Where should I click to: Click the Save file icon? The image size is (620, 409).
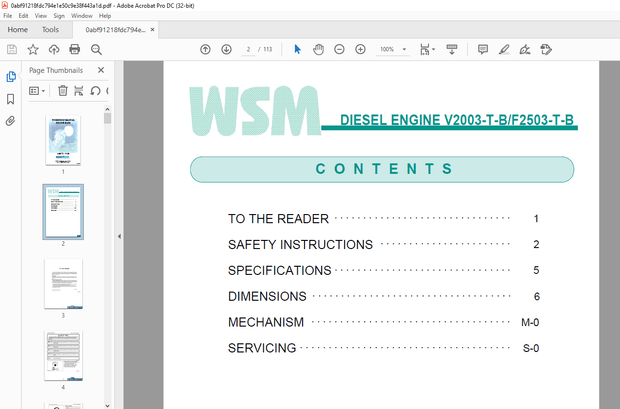[12, 49]
